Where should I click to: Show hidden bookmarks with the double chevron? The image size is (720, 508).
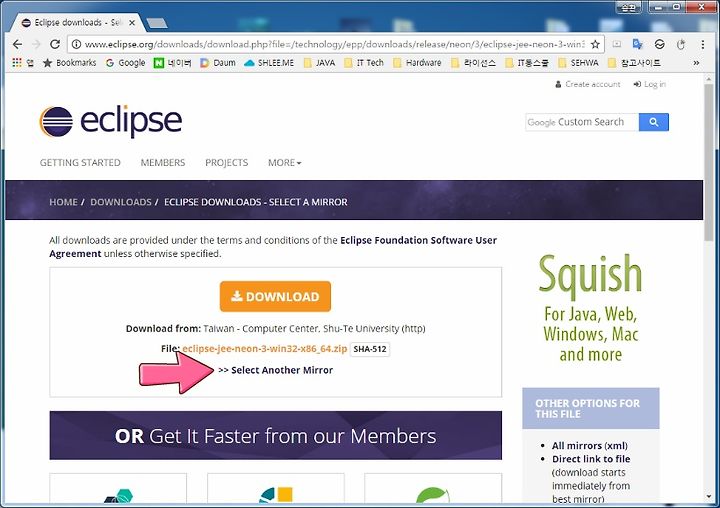point(696,62)
